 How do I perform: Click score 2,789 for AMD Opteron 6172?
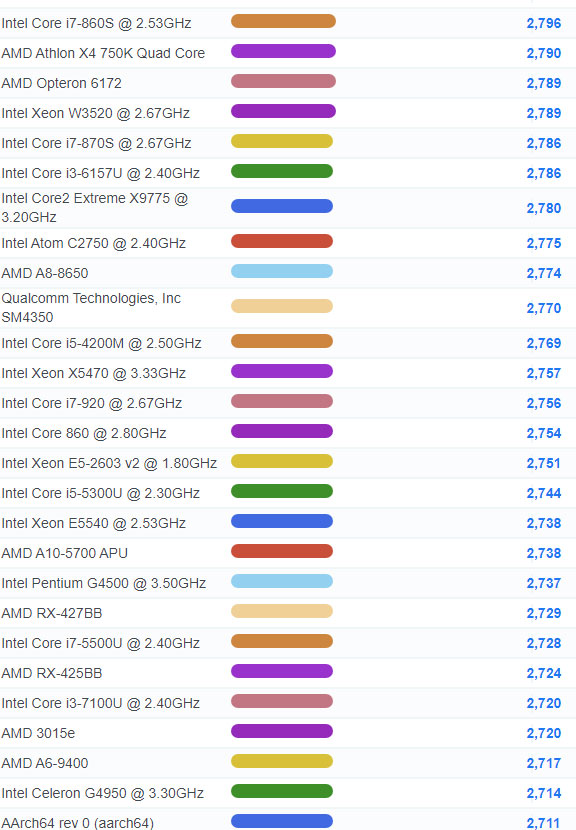pyautogui.click(x=544, y=83)
